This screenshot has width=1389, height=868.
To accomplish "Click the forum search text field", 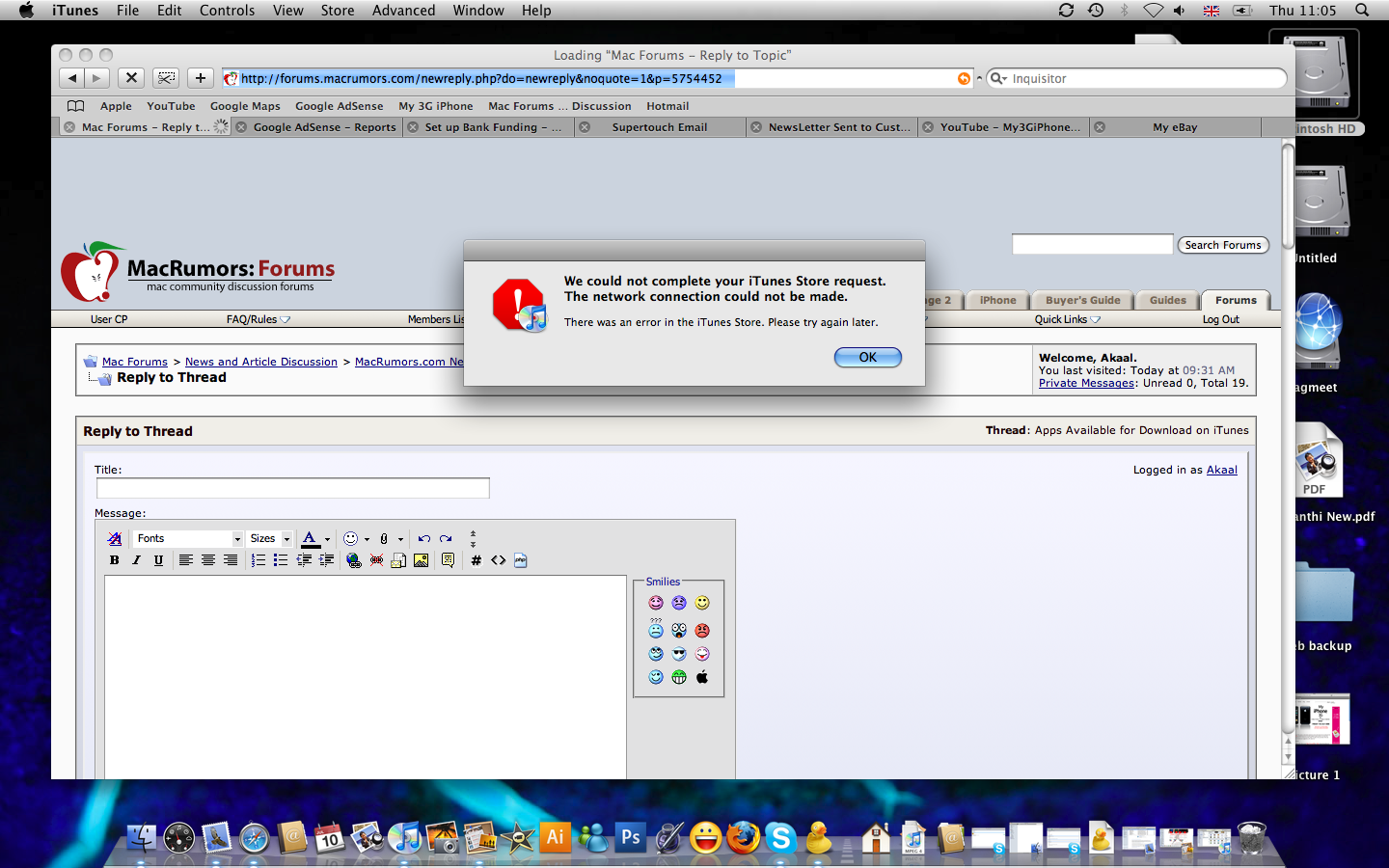I will point(1092,245).
